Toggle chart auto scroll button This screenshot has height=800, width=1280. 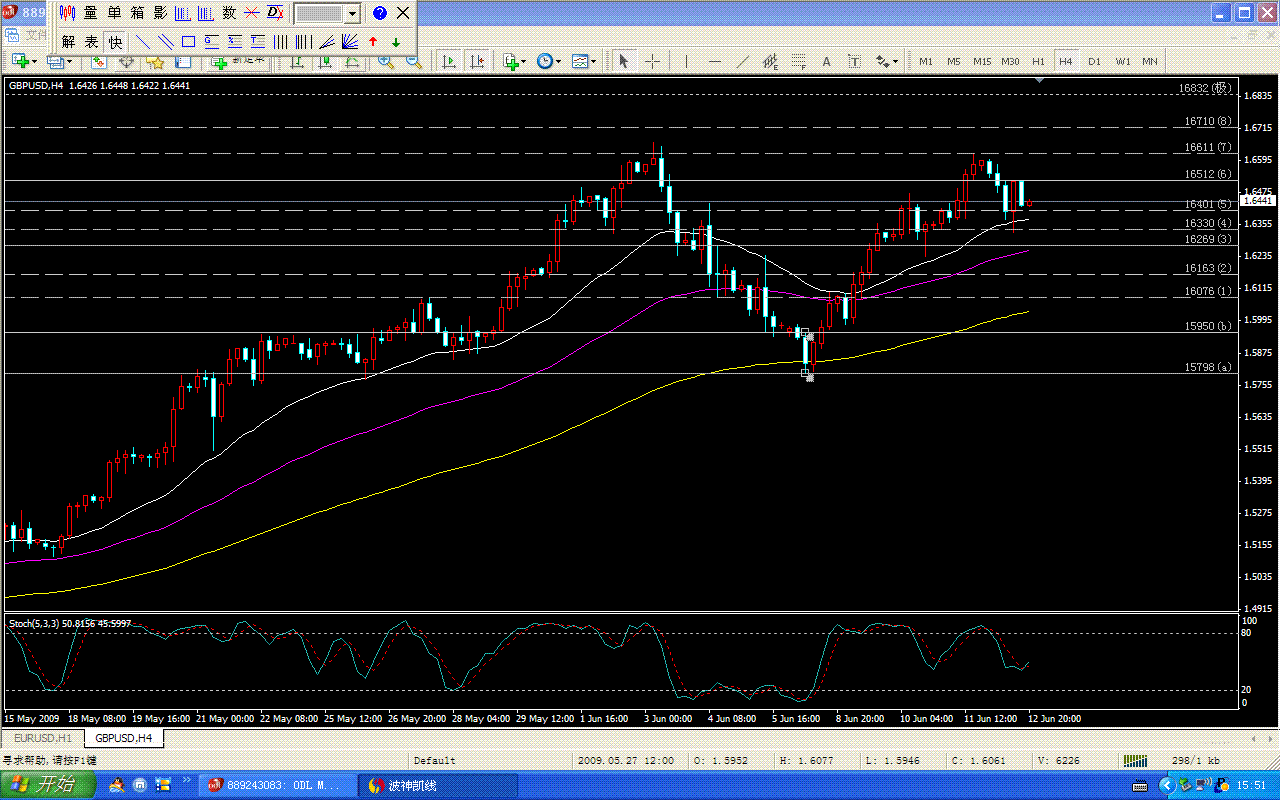pos(448,61)
